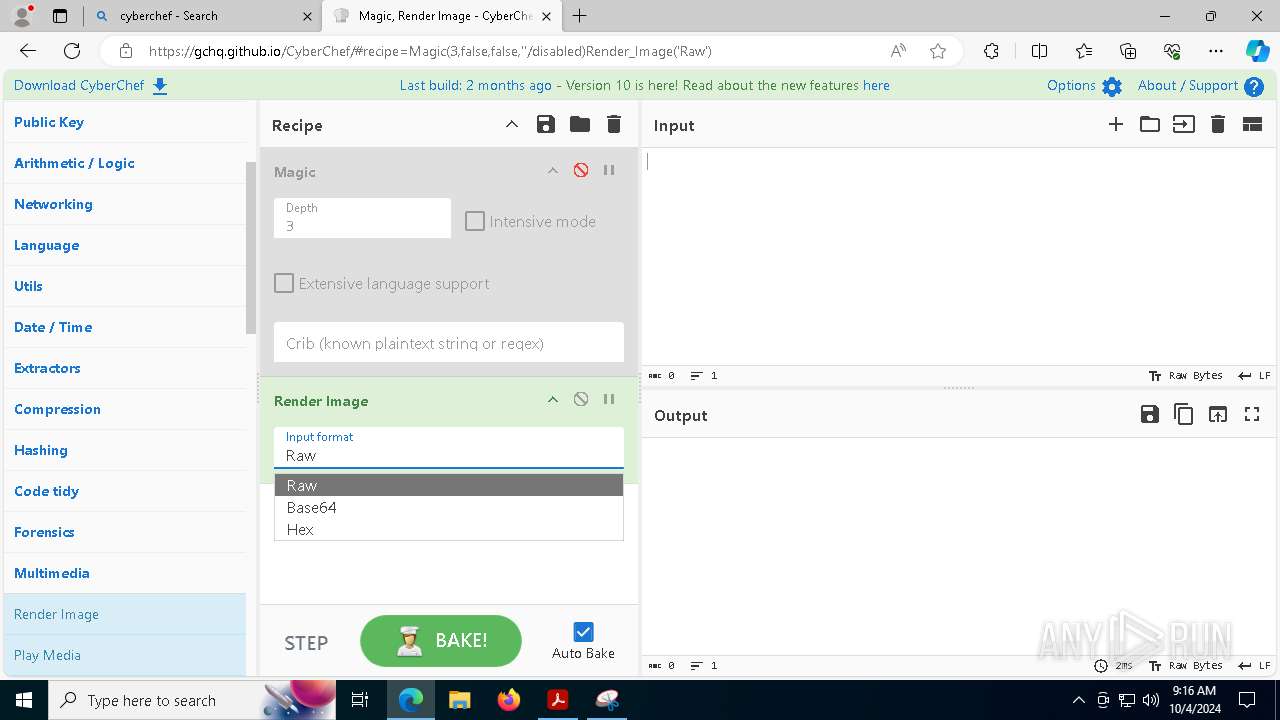Viewport: 1280px width, 720px height.
Task: Download CyberChef link
Action: pyautogui.click(x=91, y=85)
